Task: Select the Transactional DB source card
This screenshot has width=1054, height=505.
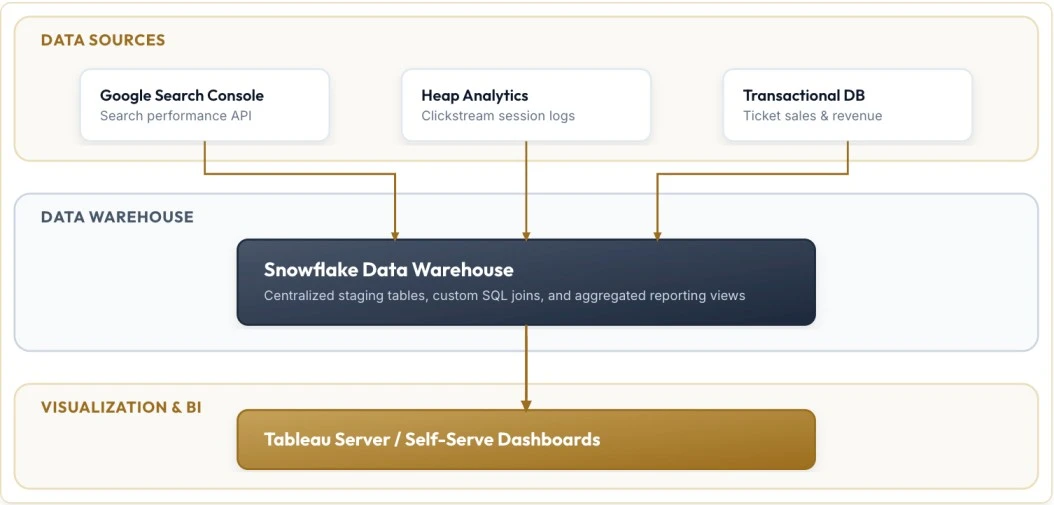Action: point(848,105)
